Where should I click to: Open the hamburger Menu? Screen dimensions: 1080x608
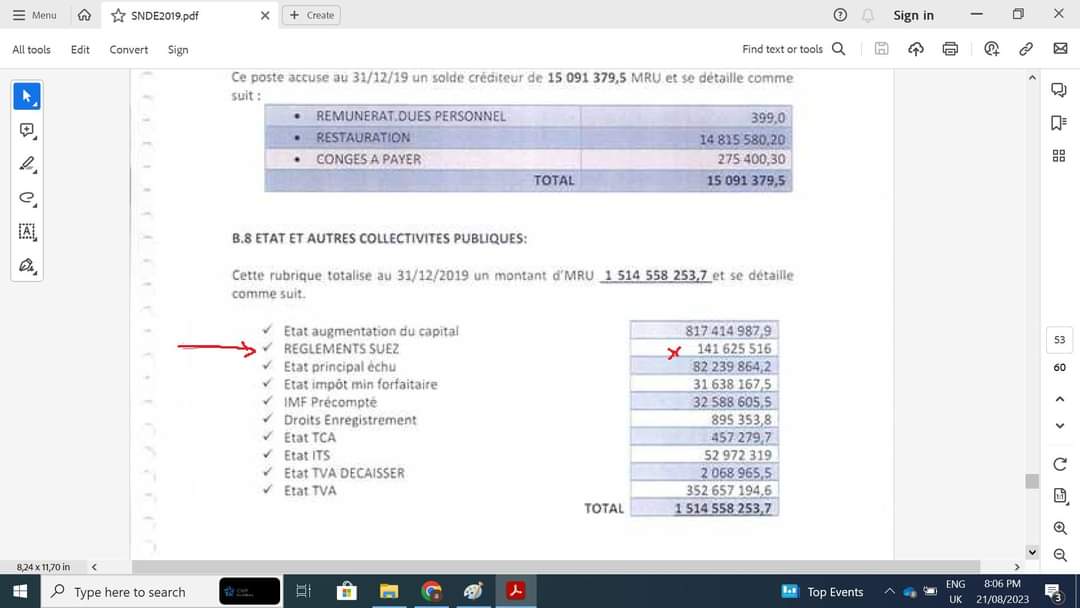34,15
